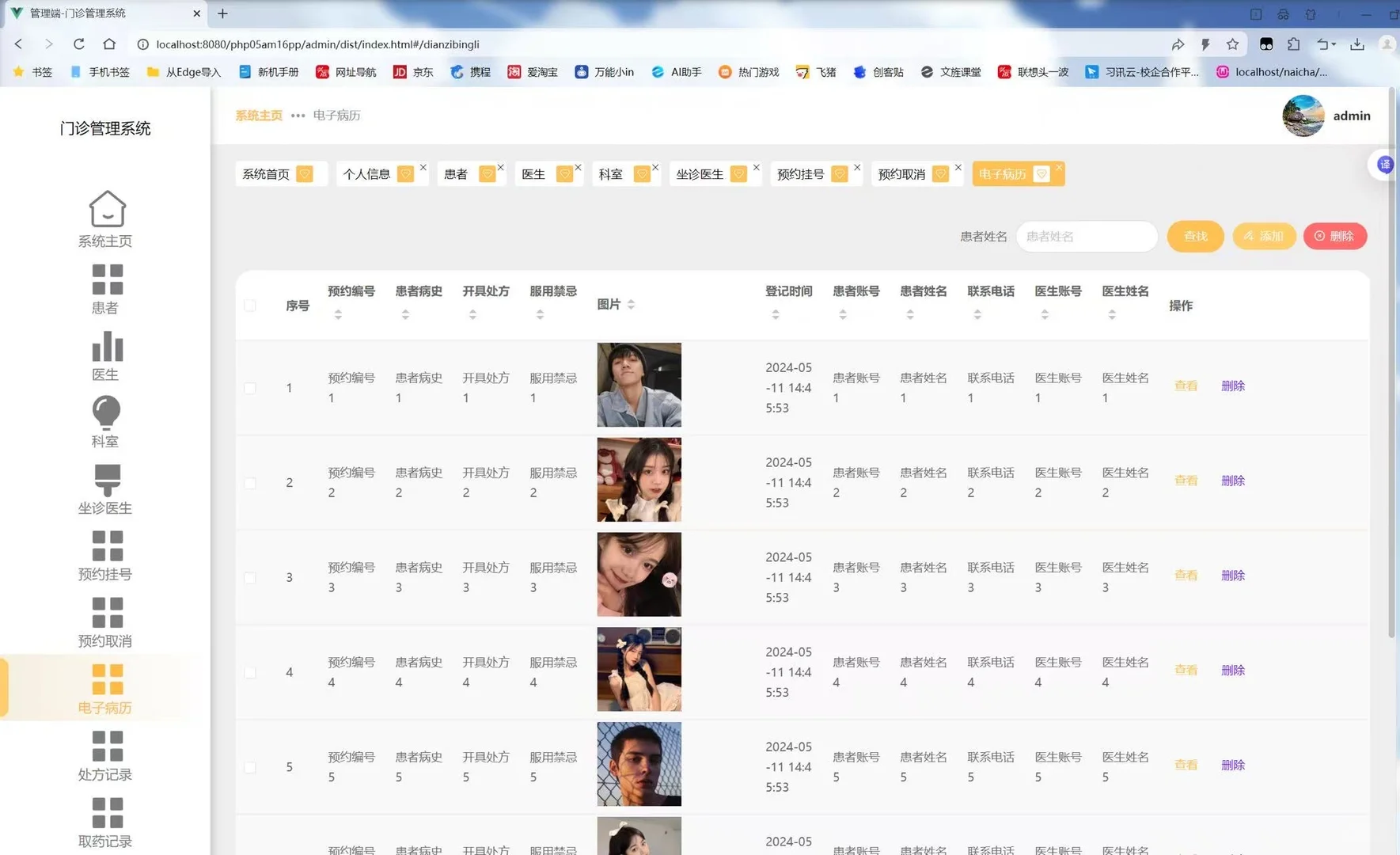Click the 查找 search button

[1195, 236]
